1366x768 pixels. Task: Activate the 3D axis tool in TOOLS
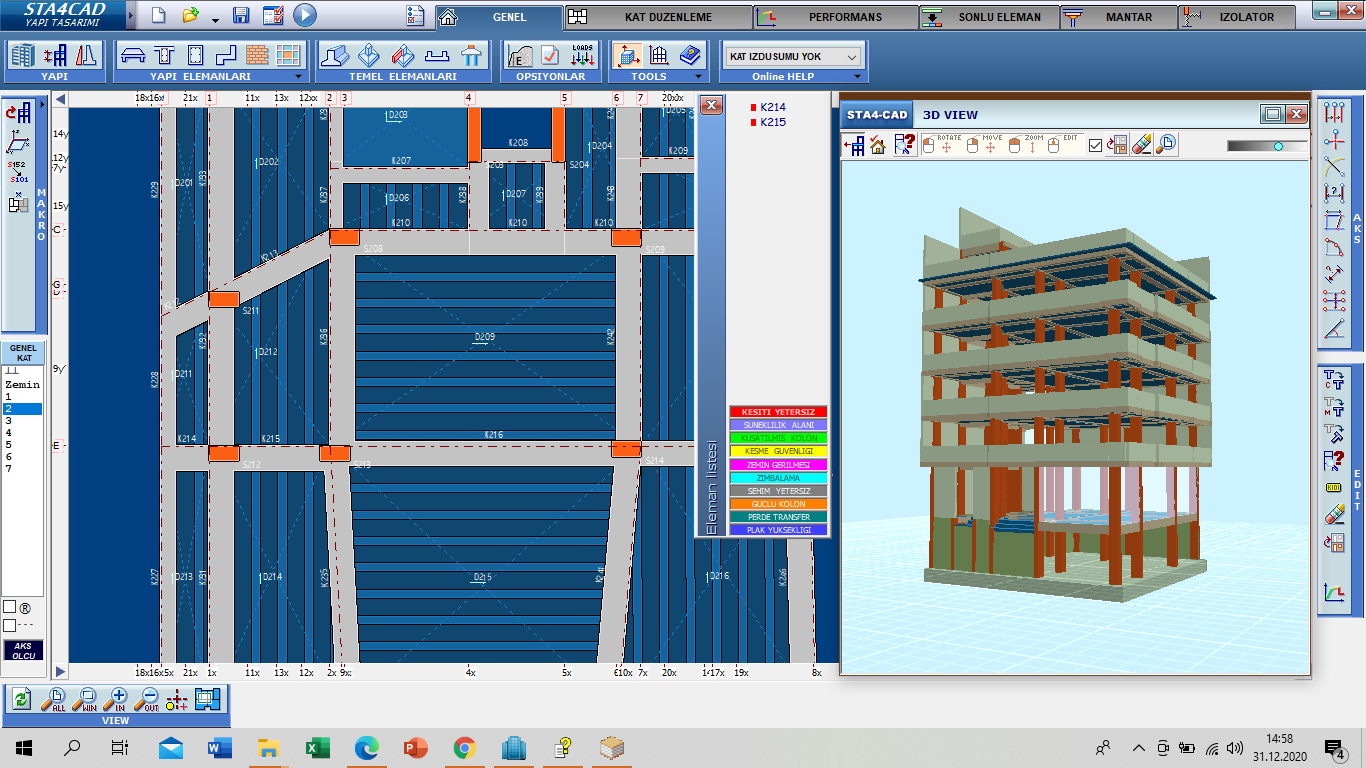point(627,55)
